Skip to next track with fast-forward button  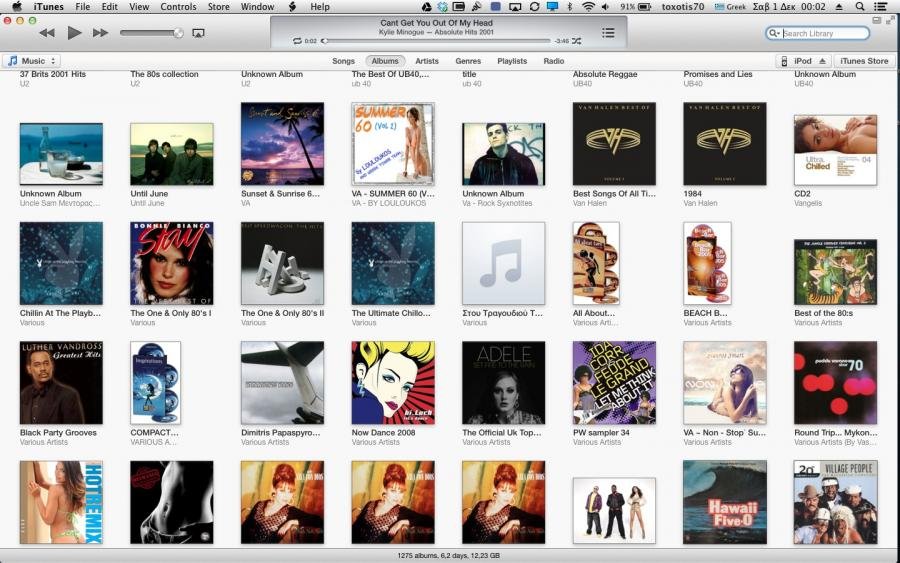pos(100,33)
